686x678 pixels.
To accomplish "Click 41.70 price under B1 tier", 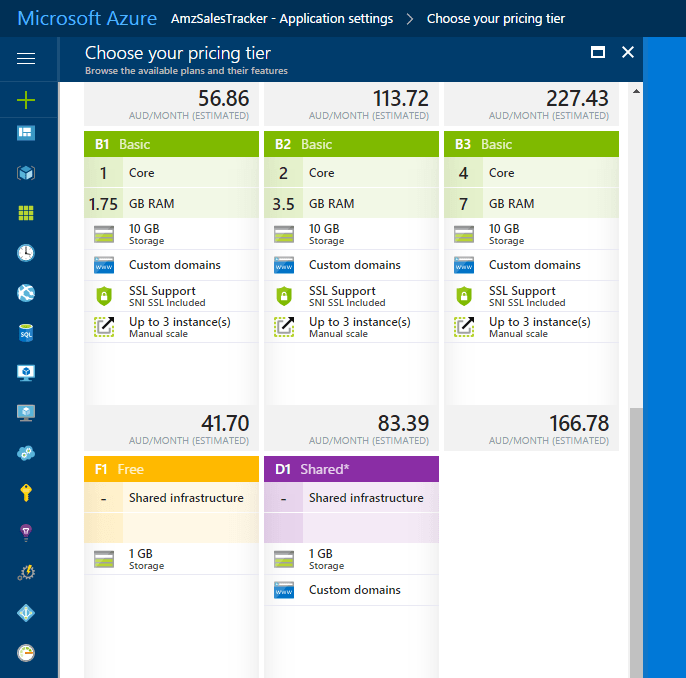I will coord(225,423).
